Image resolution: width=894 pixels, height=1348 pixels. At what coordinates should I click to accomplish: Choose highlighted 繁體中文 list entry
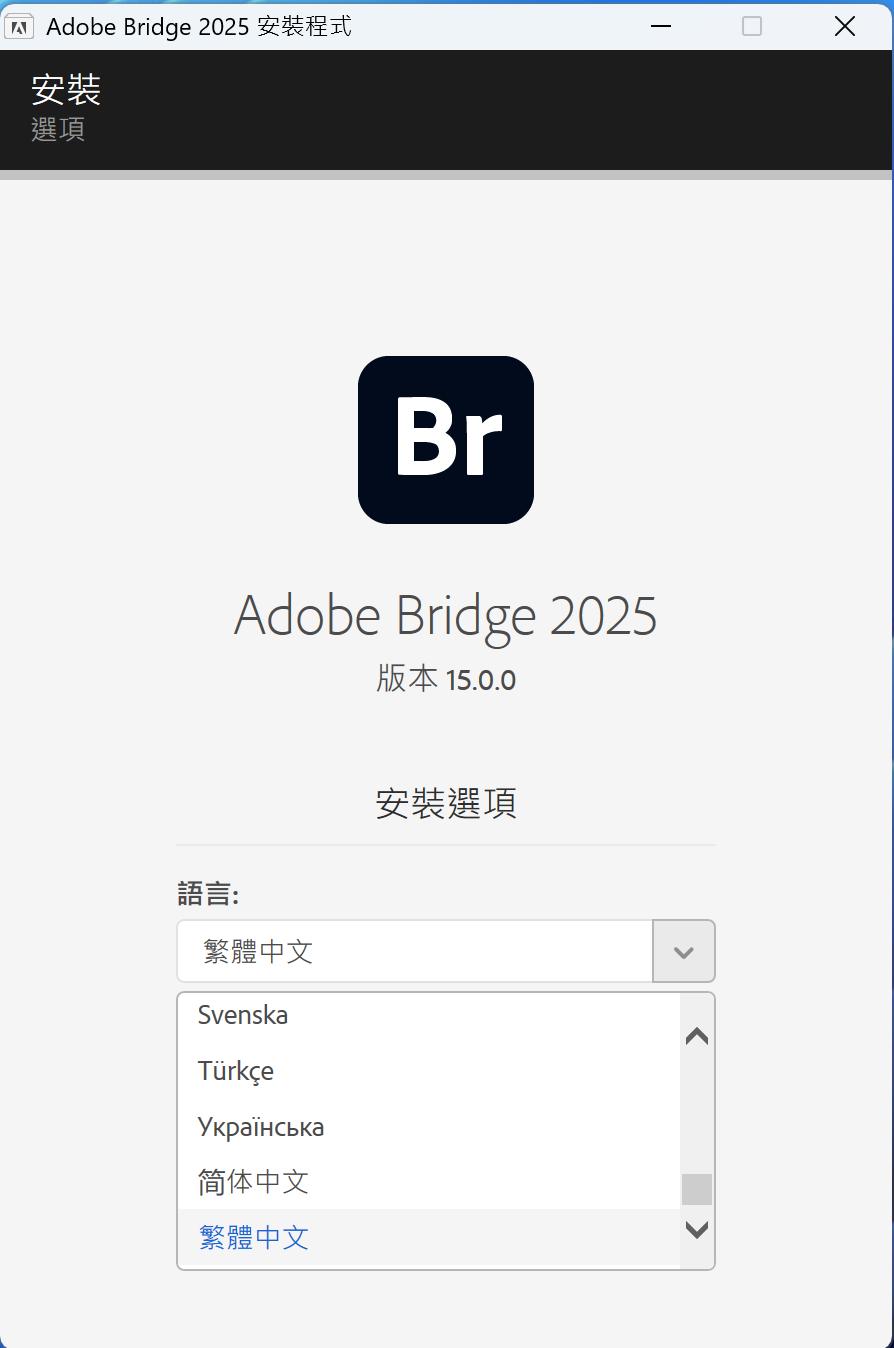click(254, 1238)
